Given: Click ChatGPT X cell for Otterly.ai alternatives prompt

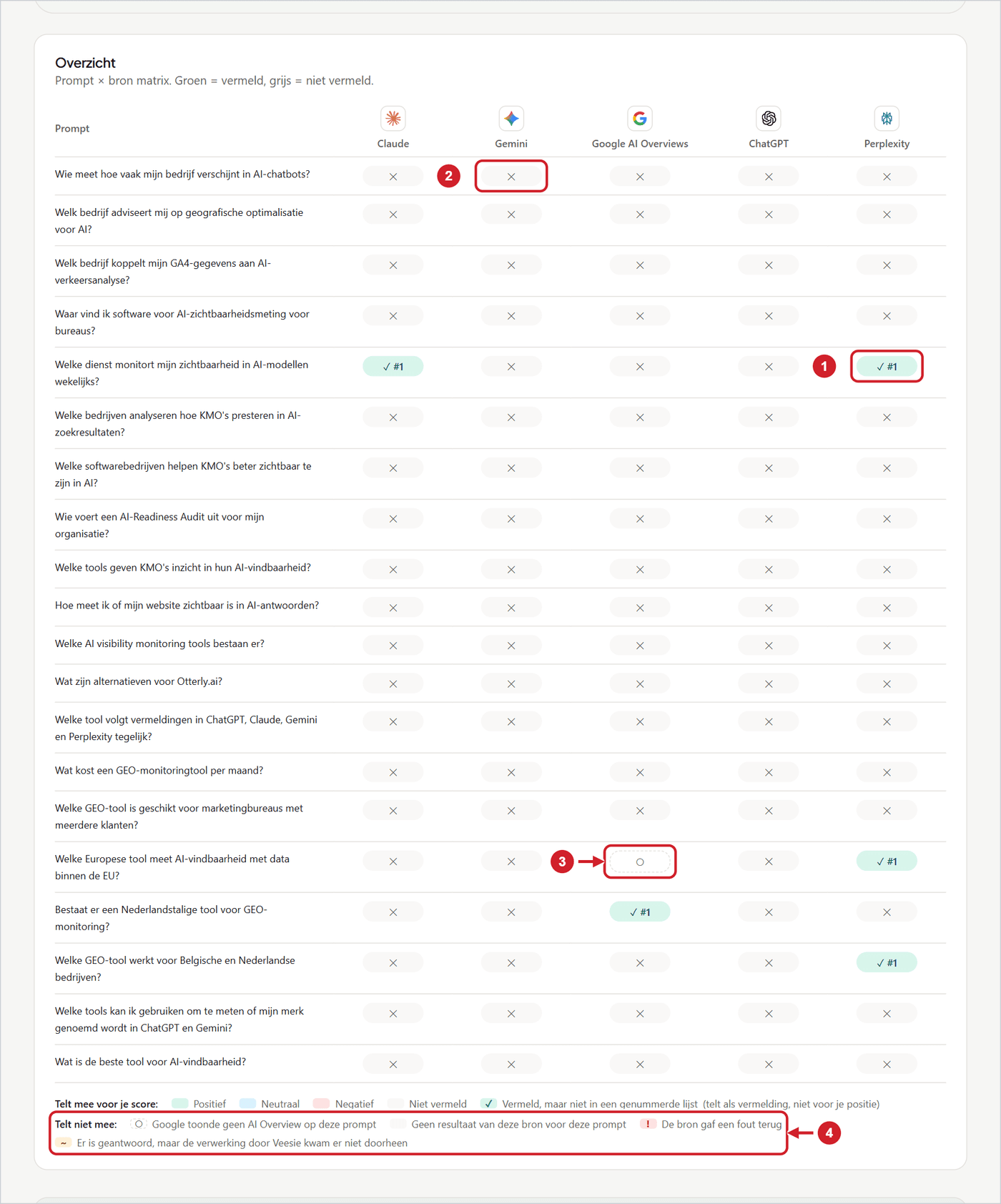Looking at the screenshot, I should click(x=769, y=684).
